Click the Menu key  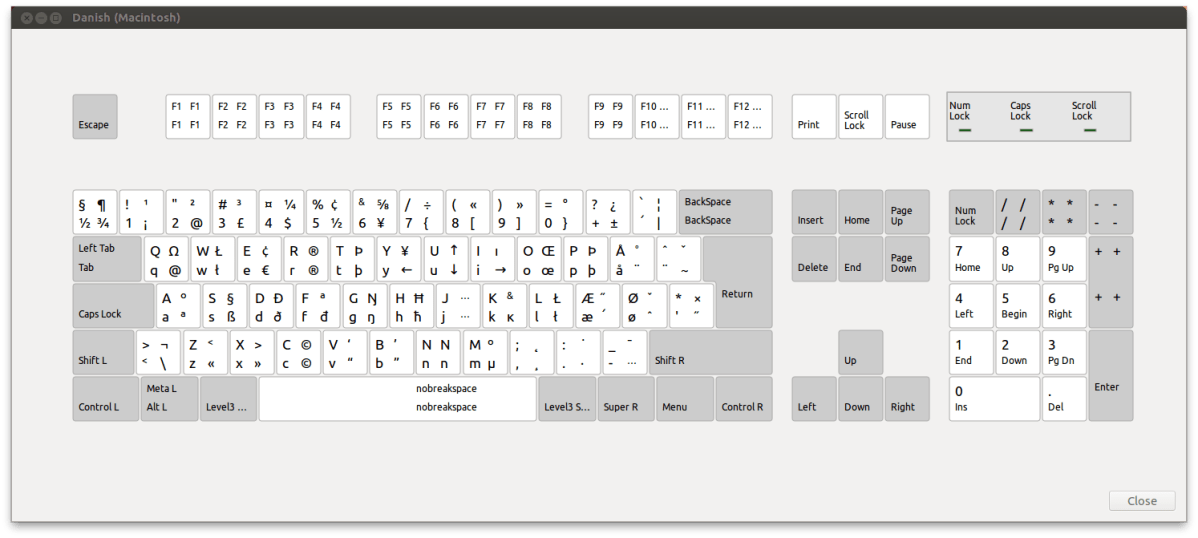(x=685, y=399)
